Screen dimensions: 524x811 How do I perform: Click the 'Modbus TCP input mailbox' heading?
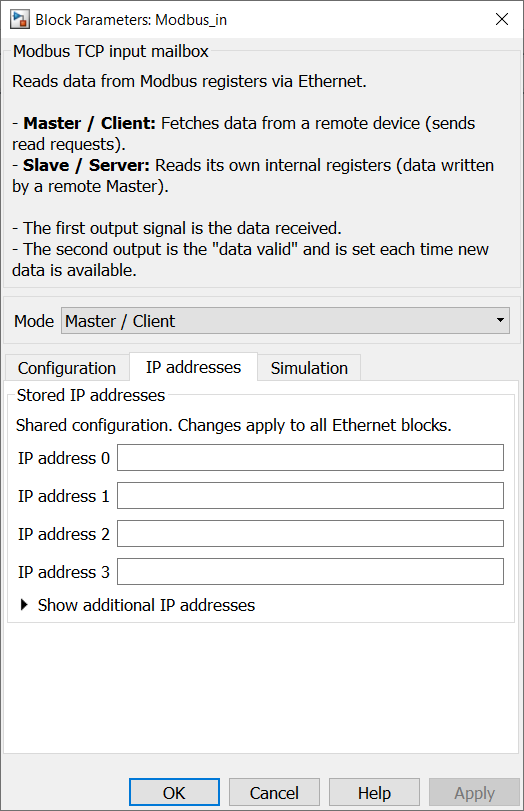click(111, 51)
